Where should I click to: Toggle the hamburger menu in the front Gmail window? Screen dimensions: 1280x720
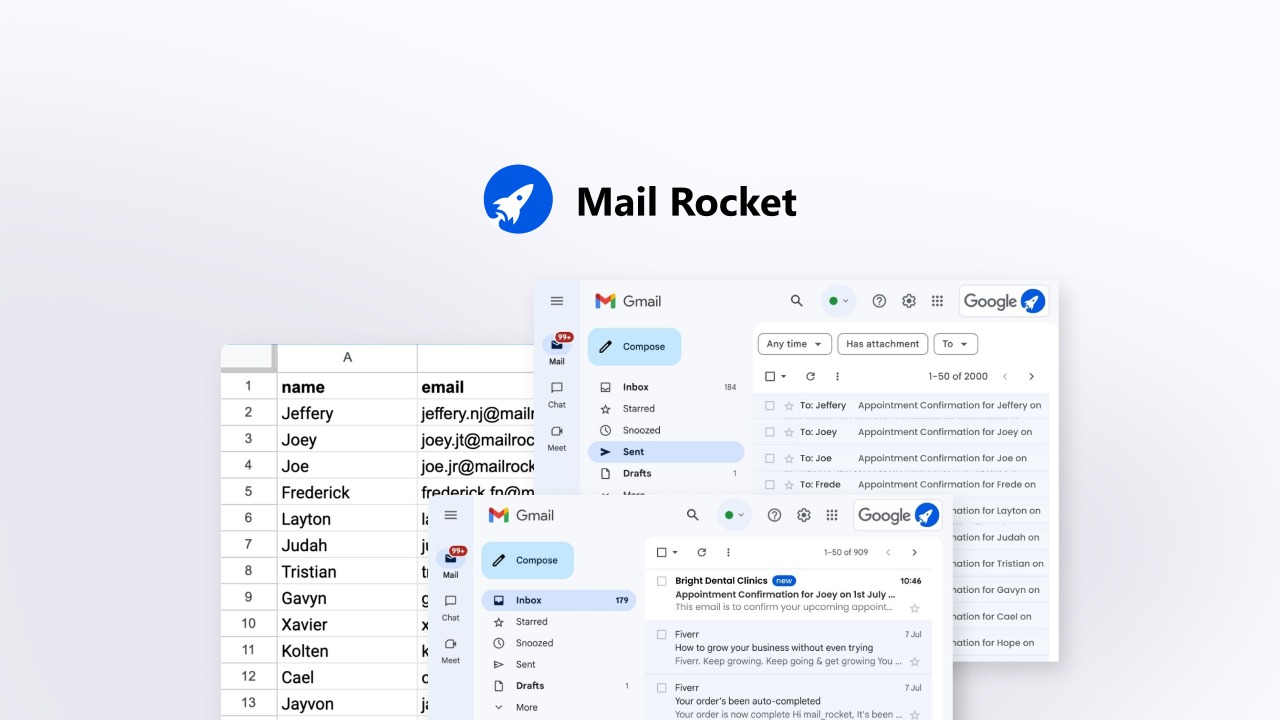tap(451, 515)
